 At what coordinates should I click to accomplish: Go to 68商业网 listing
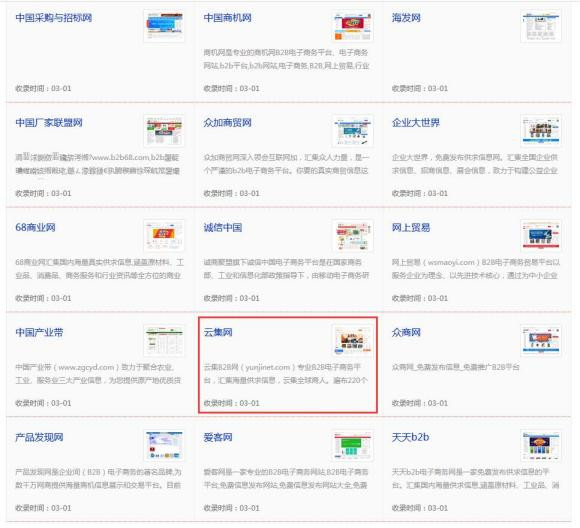(35, 227)
